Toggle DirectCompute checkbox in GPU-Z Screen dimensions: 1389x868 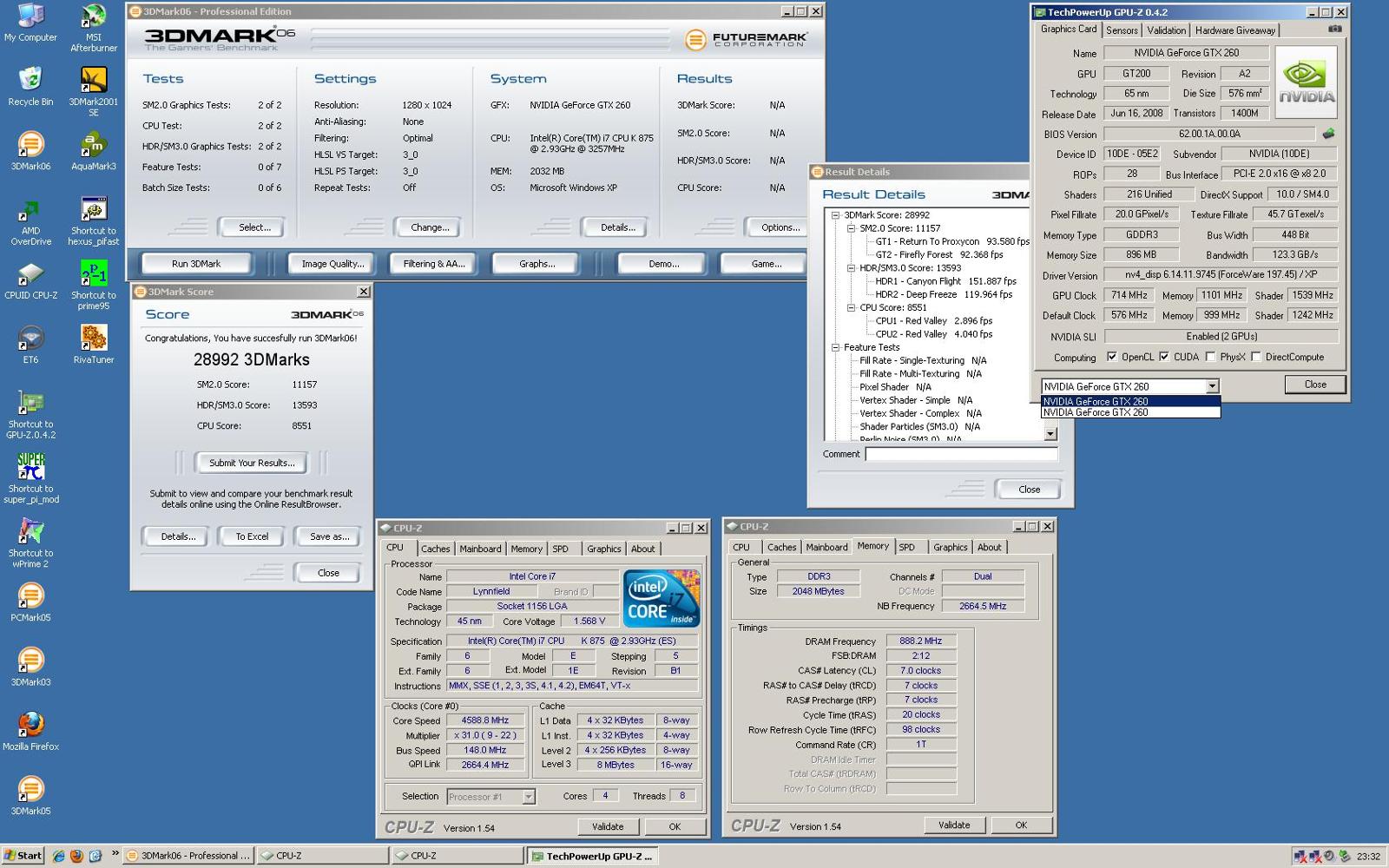1255,357
